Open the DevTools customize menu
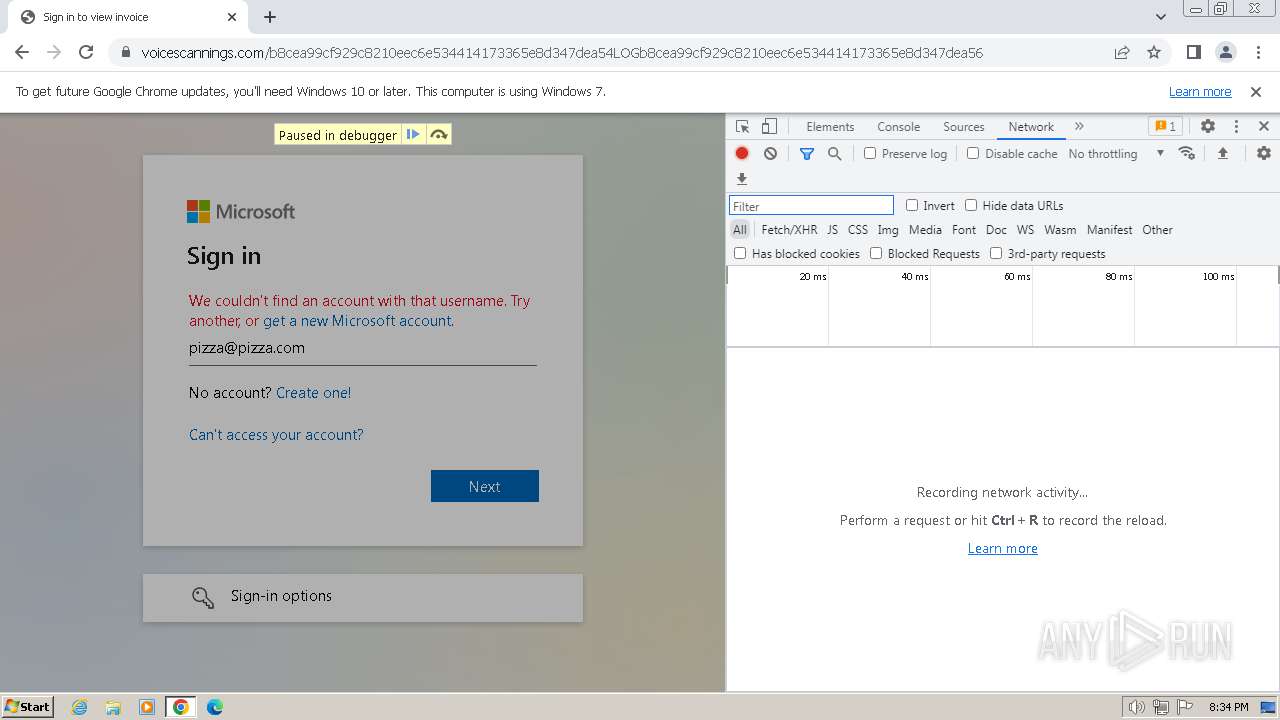The width and height of the screenshot is (1280, 720). tap(1236, 127)
